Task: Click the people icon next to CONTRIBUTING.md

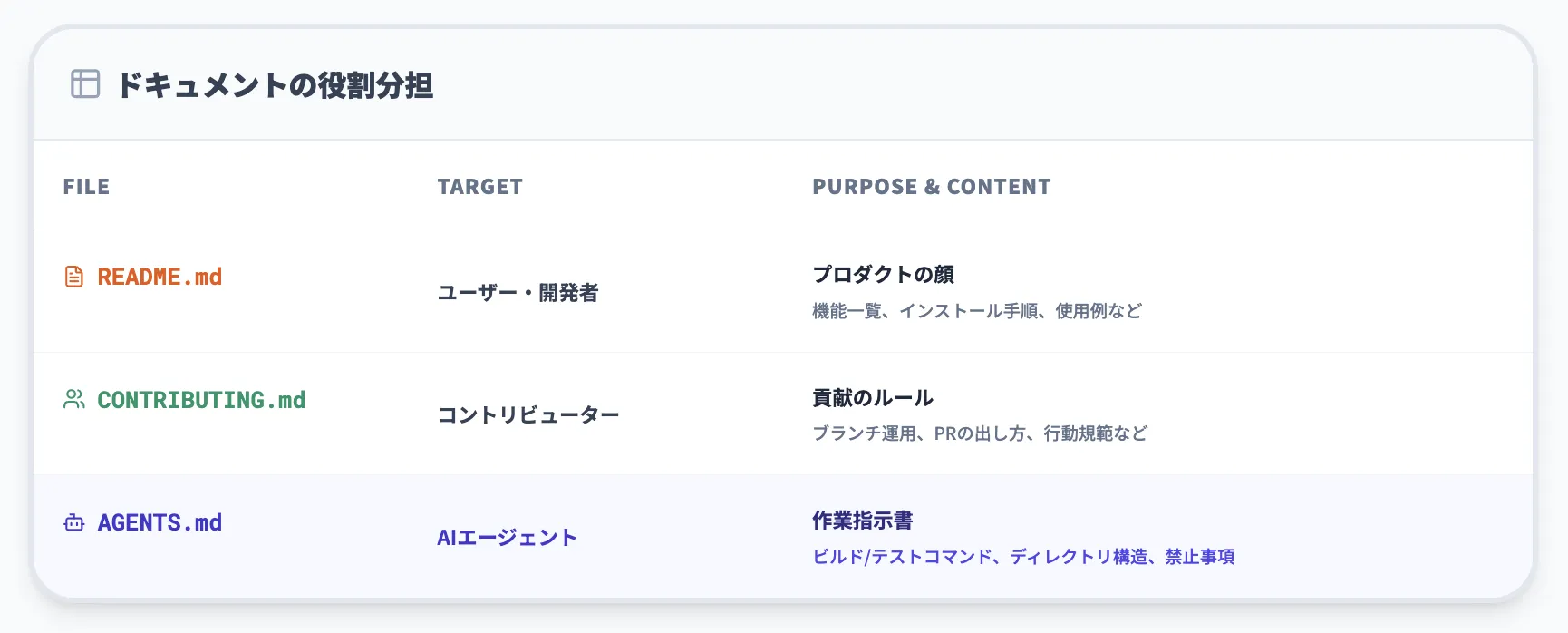Action: coord(75,400)
